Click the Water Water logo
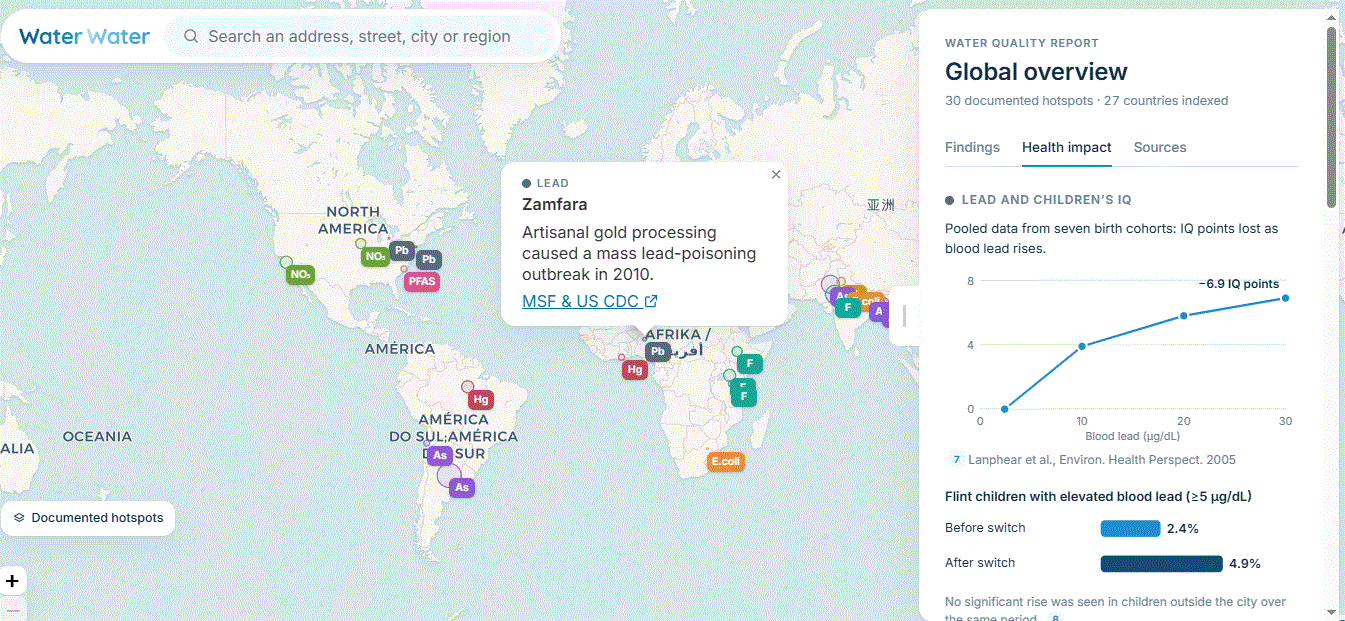 [84, 37]
